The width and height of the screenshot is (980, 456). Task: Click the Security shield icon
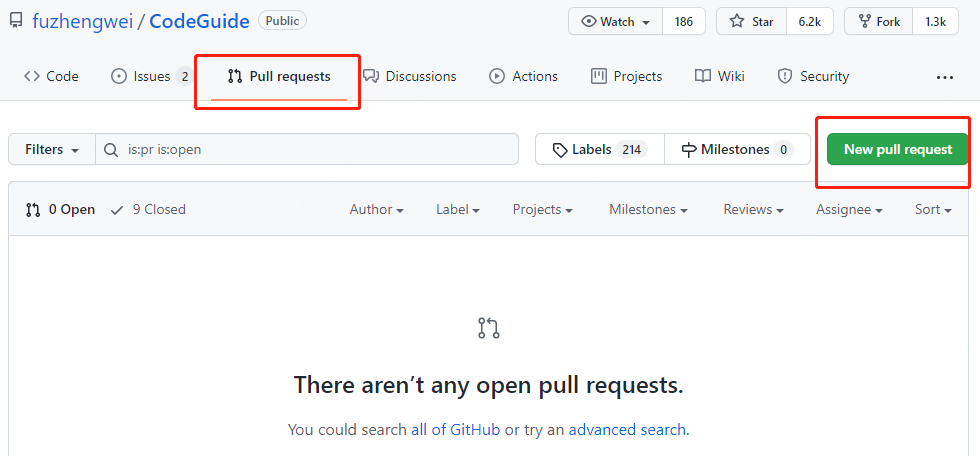(784, 76)
